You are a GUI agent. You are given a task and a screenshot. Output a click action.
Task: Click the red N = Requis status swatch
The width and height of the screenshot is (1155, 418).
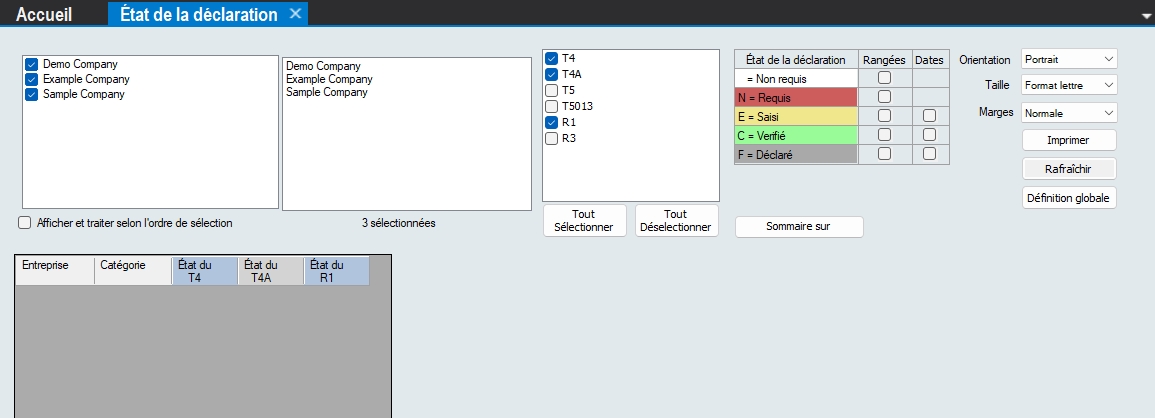[x=795, y=97]
